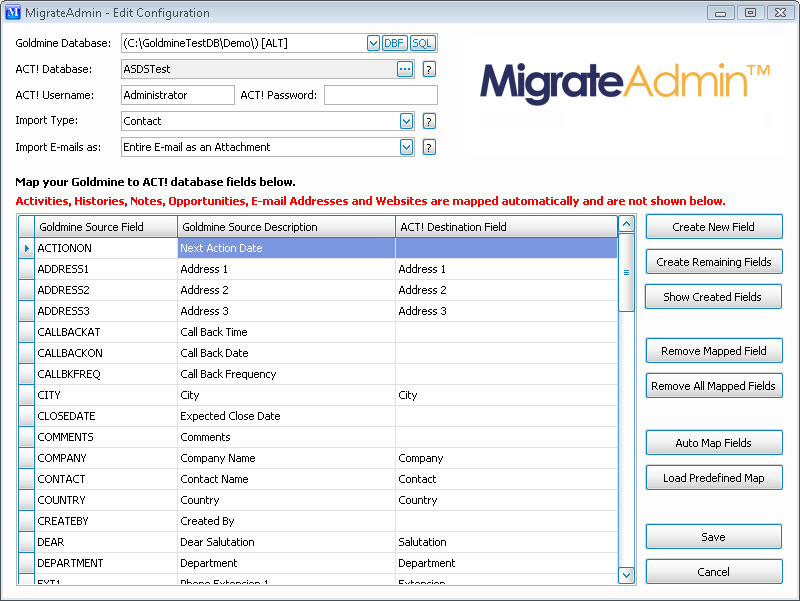Select row header of CITY row

tap(26, 395)
